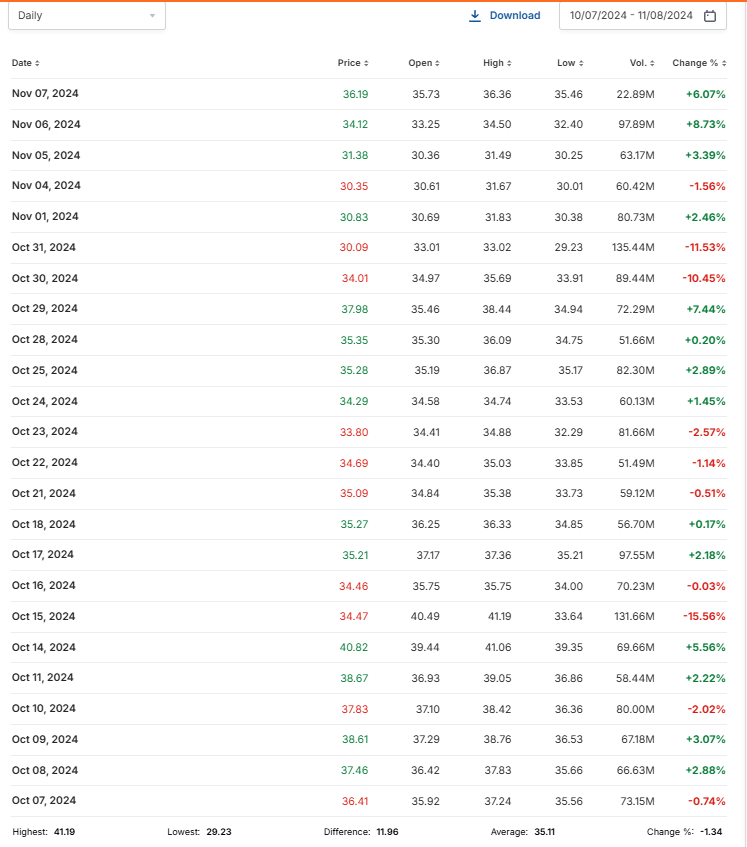The width and height of the screenshot is (747, 847).
Task: Click volume 80.00M on Oct 10
Action: (636, 709)
